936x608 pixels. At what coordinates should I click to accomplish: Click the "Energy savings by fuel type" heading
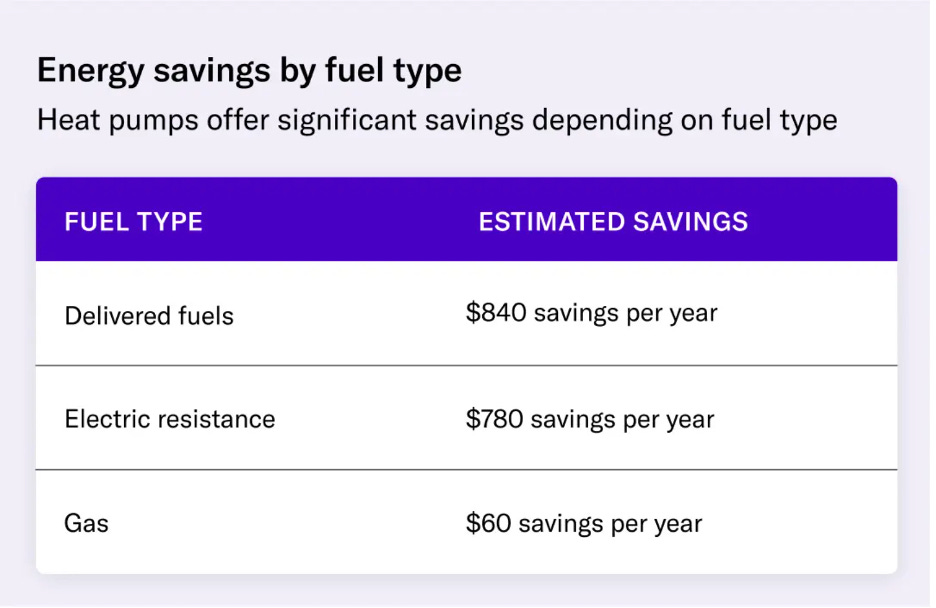[249, 71]
